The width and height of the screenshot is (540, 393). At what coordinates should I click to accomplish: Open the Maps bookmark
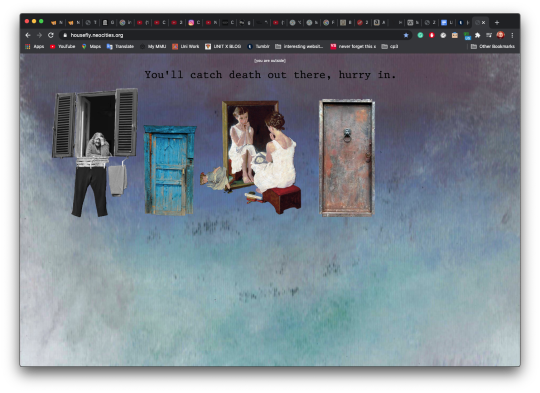tap(91, 46)
